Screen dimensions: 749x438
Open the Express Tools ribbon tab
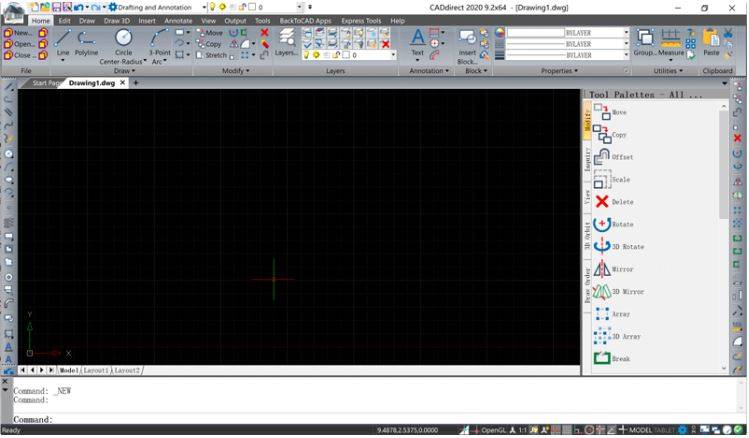point(360,20)
